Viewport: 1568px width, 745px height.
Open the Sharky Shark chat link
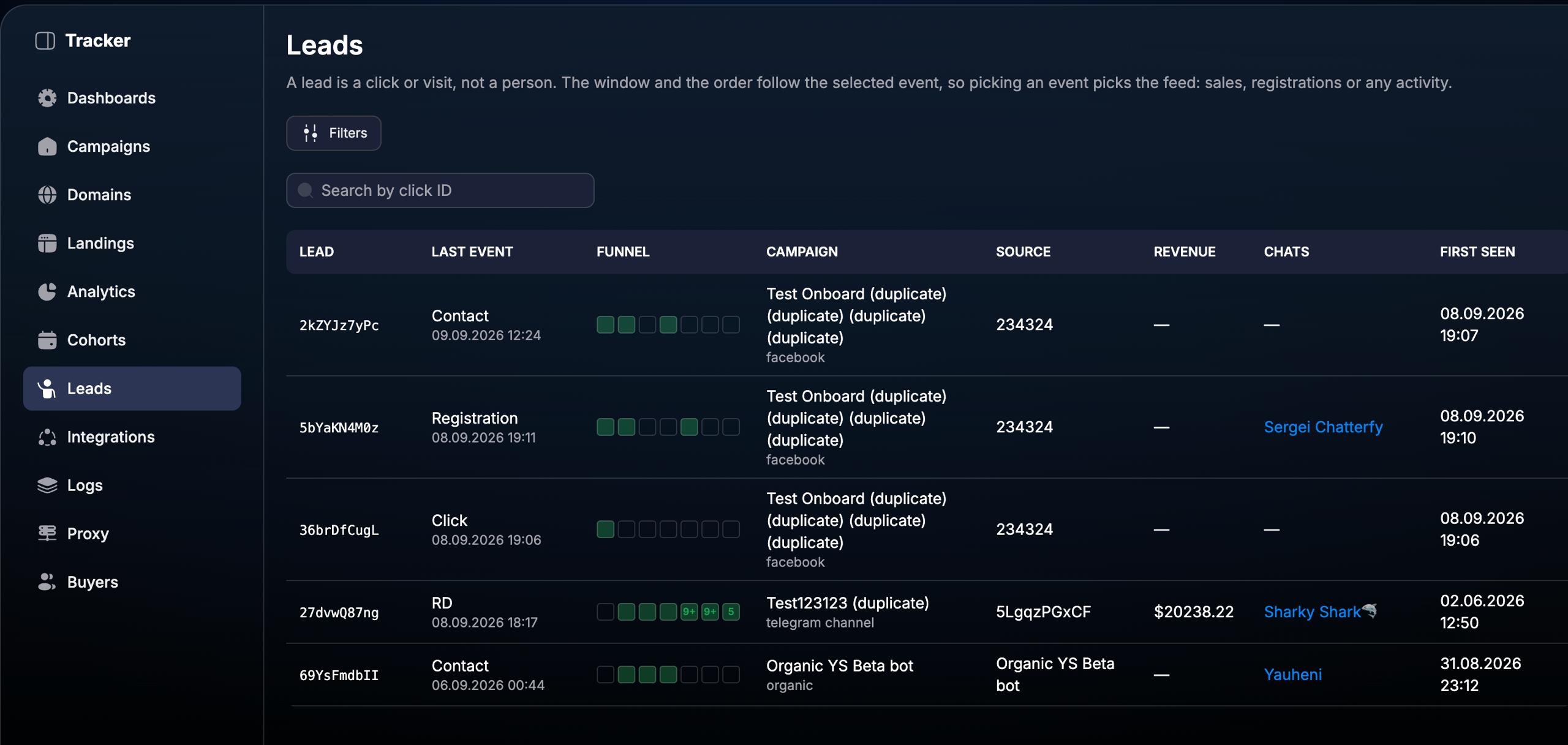point(1321,612)
